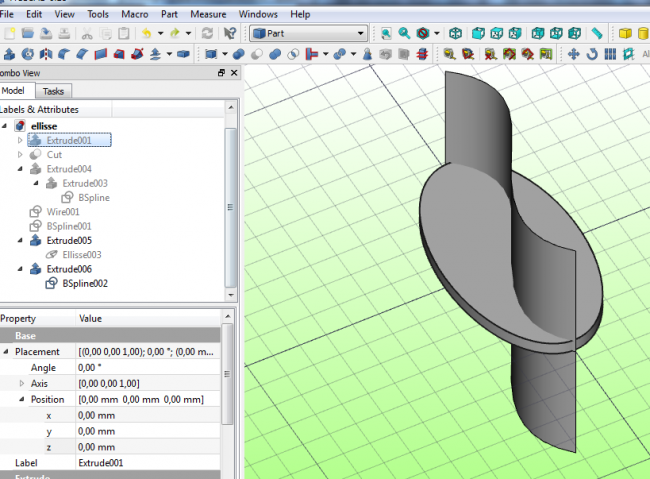Click the Undo arrow icon
Viewport: 650px width, 479px height.
point(147,33)
